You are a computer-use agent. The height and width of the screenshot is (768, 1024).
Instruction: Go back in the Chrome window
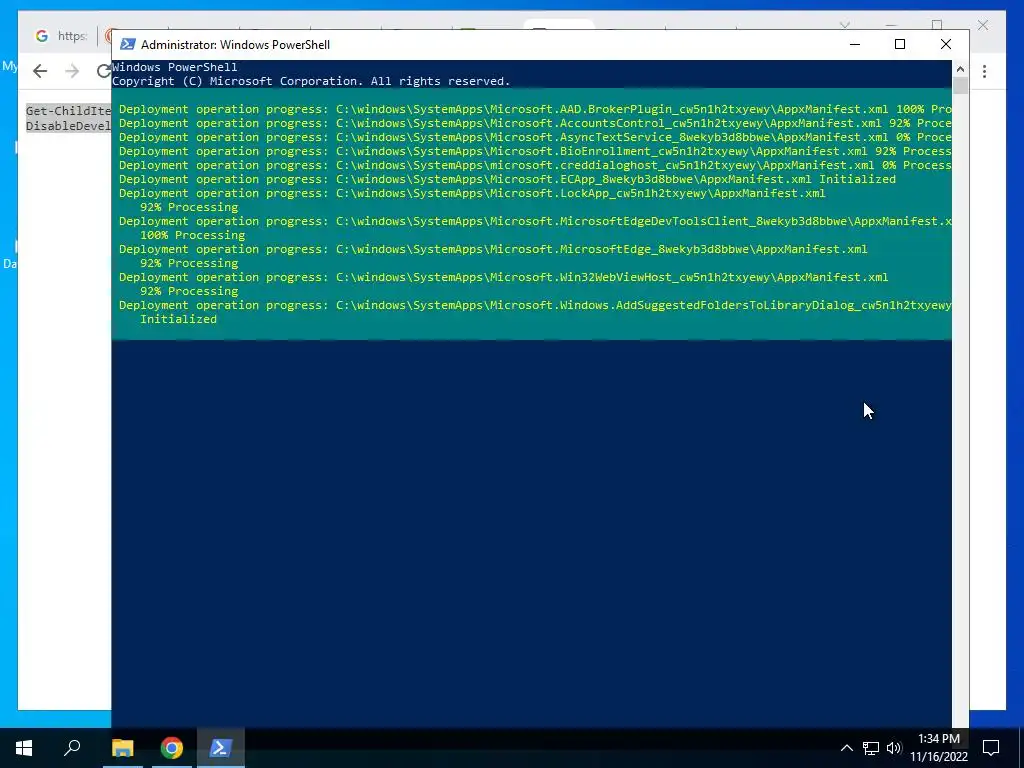40,71
